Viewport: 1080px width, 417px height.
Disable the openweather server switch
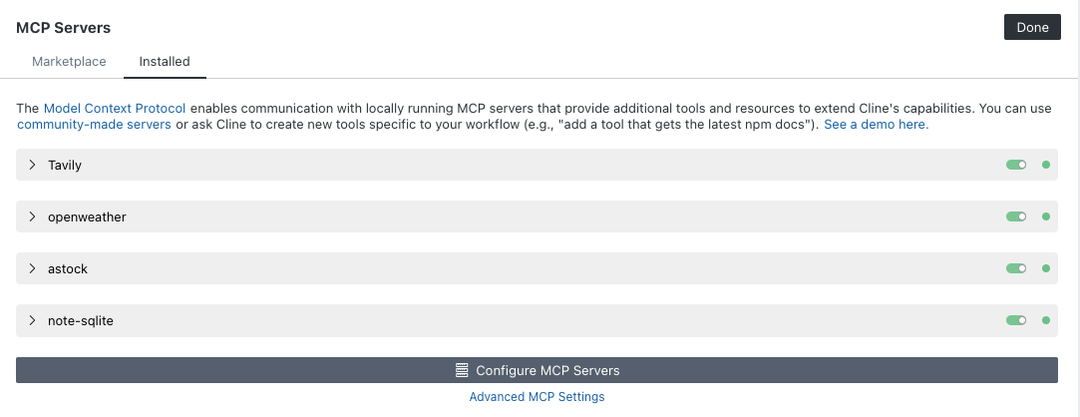pos(1016,217)
